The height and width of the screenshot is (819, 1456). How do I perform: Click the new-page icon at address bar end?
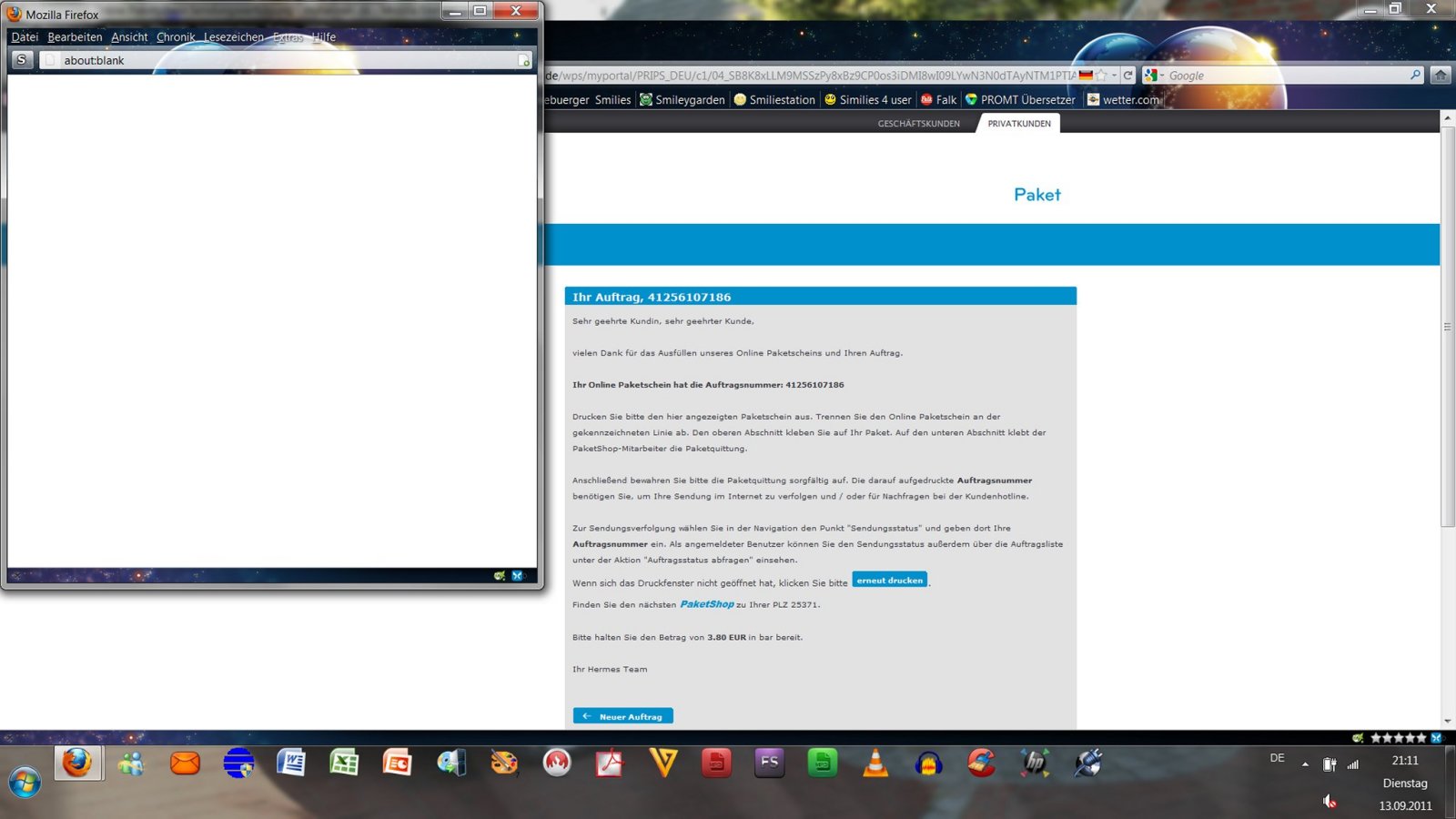524,60
